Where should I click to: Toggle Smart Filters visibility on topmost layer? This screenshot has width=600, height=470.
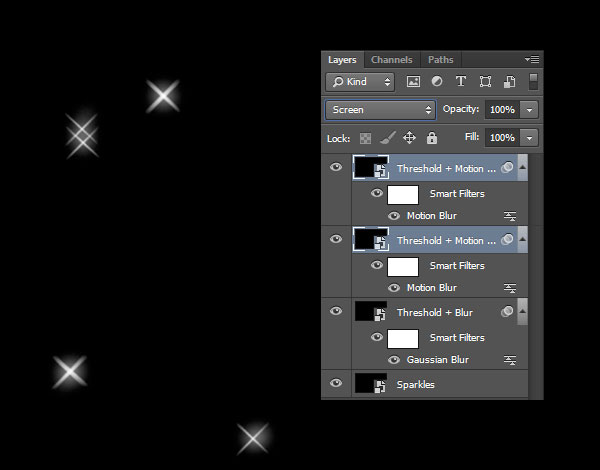pyautogui.click(x=377, y=193)
